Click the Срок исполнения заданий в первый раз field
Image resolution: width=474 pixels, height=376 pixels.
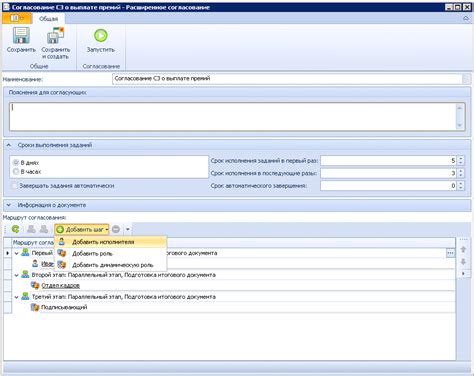click(x=388, y=161)
